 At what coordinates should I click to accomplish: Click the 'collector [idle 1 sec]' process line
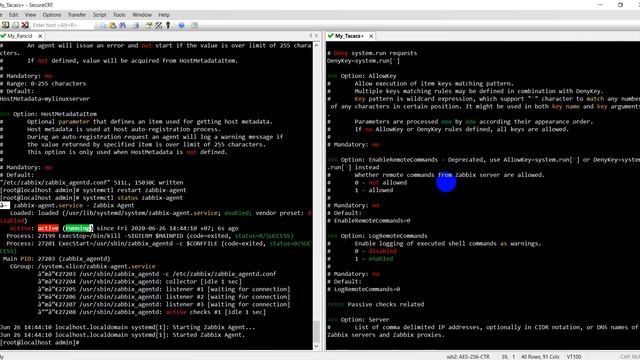click(140, 282)
